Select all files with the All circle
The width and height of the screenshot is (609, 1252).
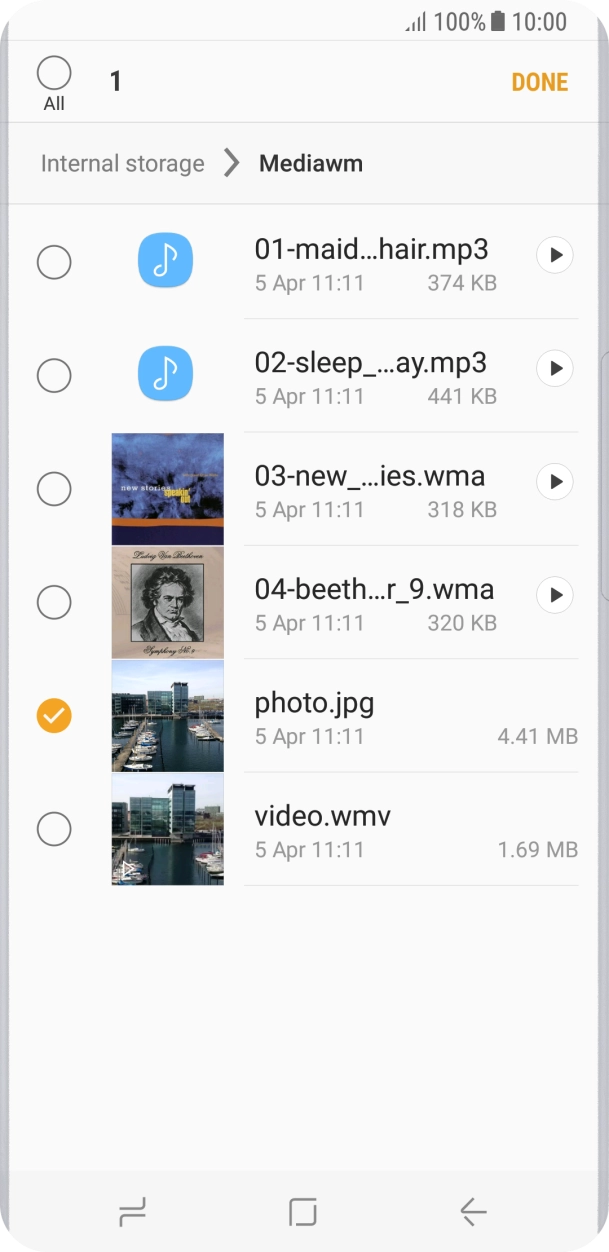pyautogui.click(x=54, y=74)
